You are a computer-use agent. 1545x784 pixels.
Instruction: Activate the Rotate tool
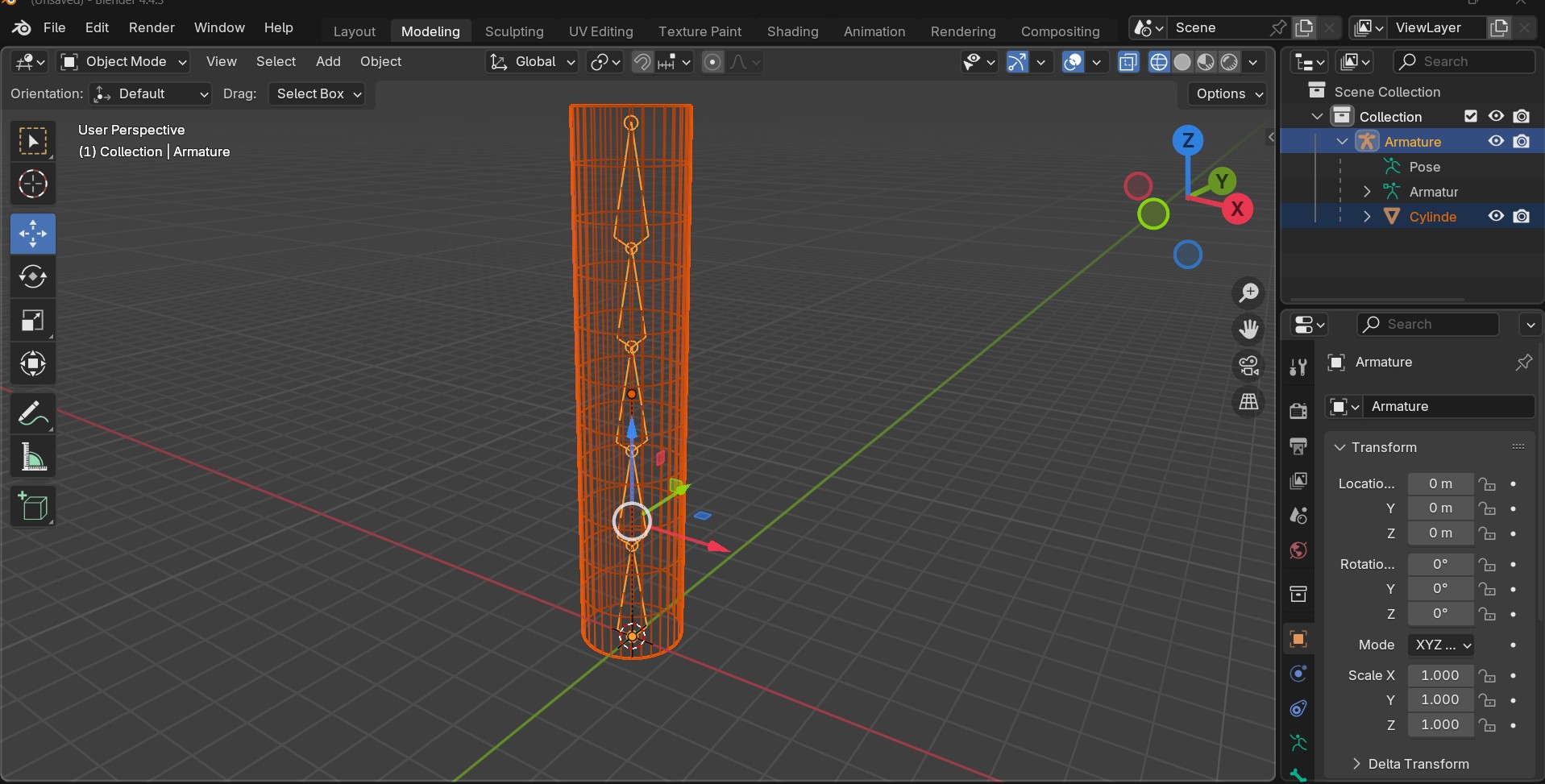click(x=33, y=276)
